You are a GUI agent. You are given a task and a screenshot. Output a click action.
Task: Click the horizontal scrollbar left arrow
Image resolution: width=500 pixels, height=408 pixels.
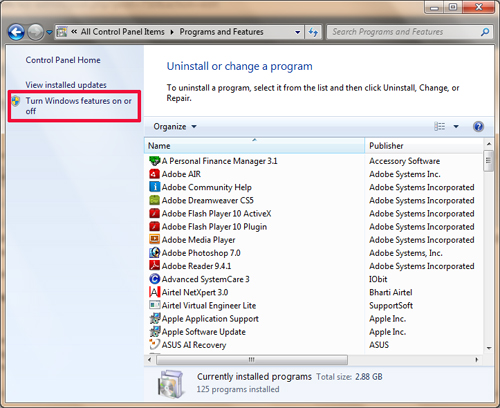[x=150, y=360]
